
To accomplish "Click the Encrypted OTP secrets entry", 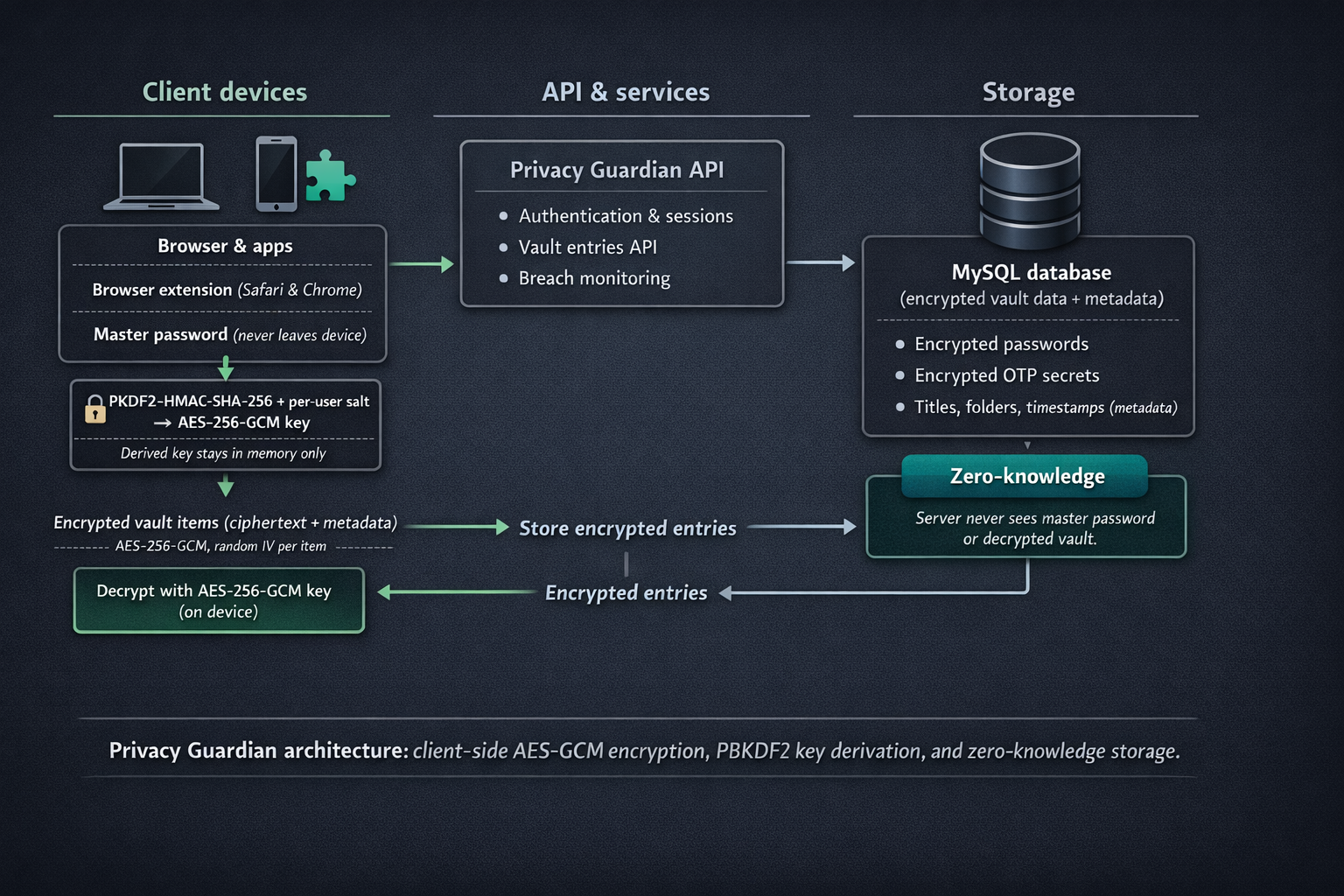I will [x=1006, y=375].
